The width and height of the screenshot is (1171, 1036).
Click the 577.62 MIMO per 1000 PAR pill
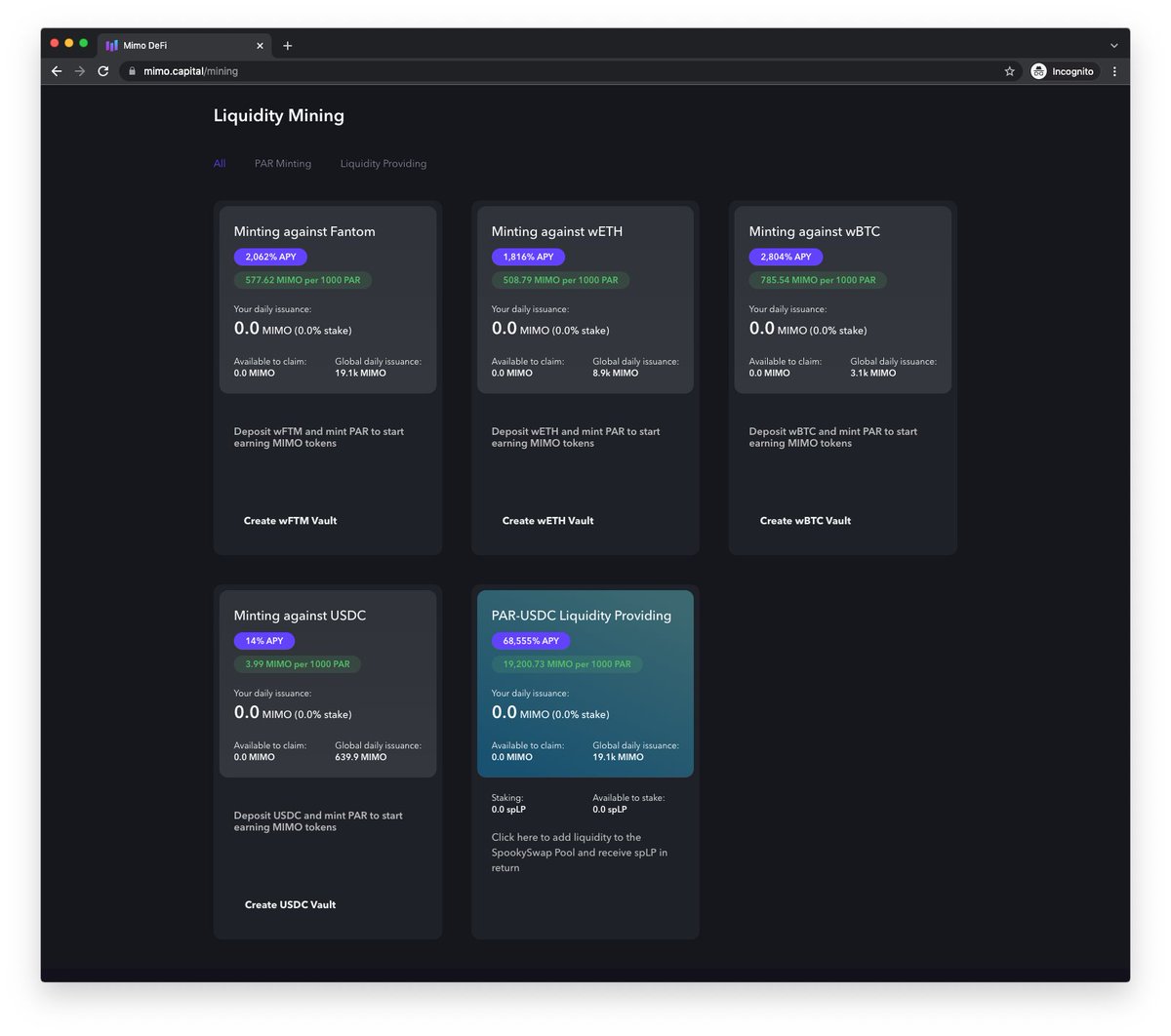point(303,280)
